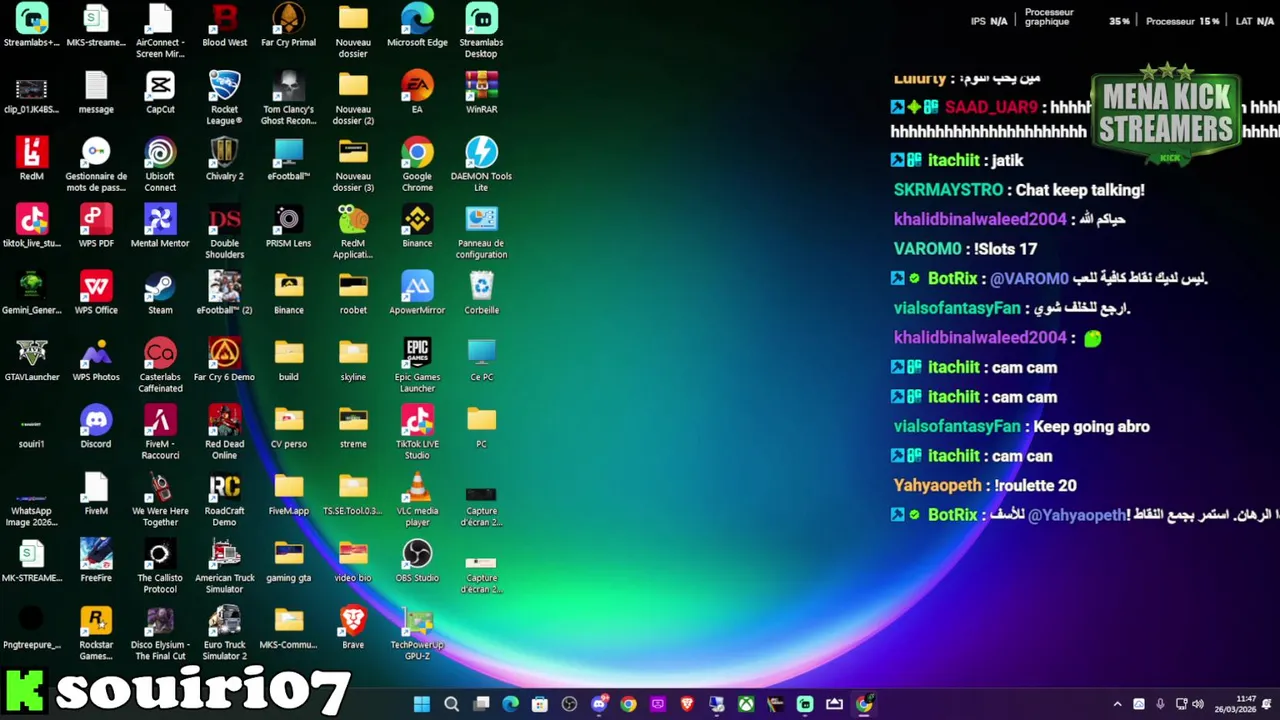The image size is (1280, 720).
Task: Select the chat message "!roulette 20"
Action: click(x=1035, y=485)
